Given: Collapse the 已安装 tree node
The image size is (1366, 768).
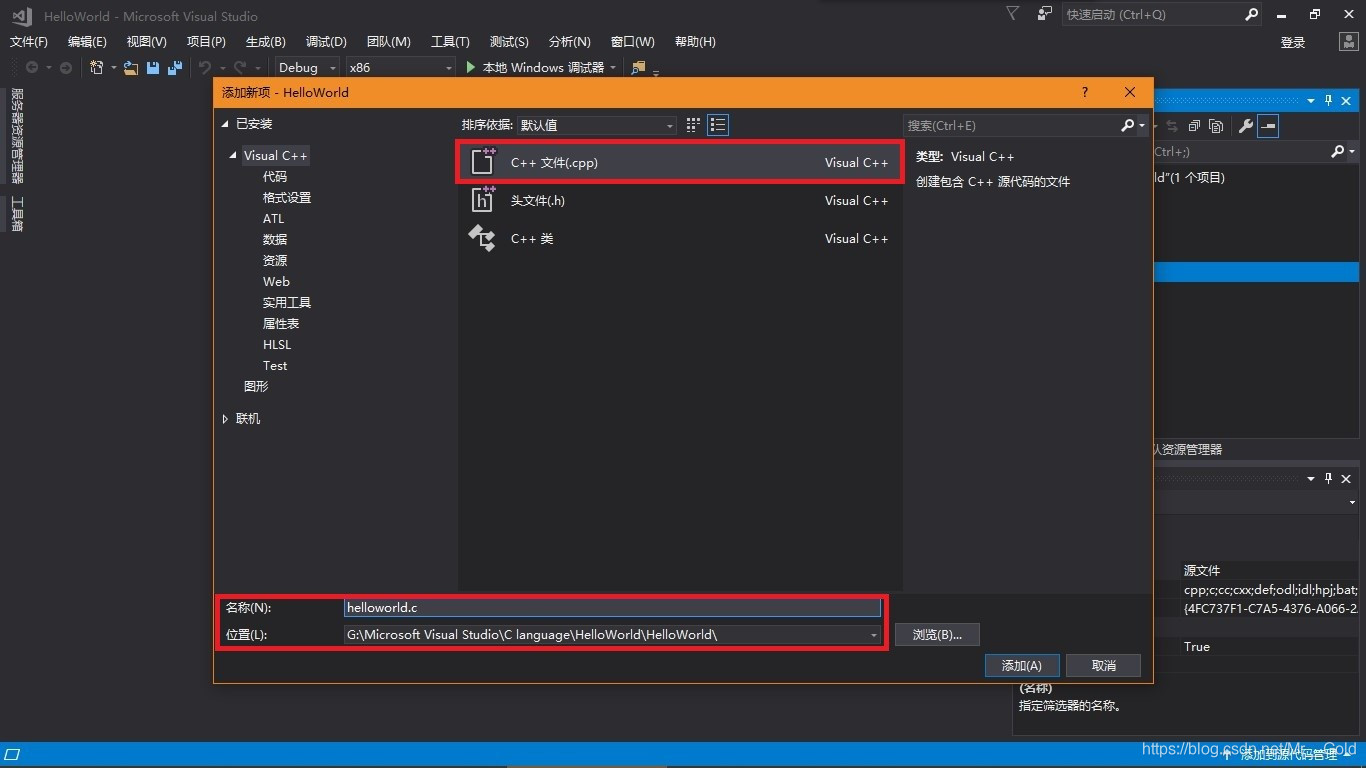Looking at the screenshot, I should click(x=226, y=124).
